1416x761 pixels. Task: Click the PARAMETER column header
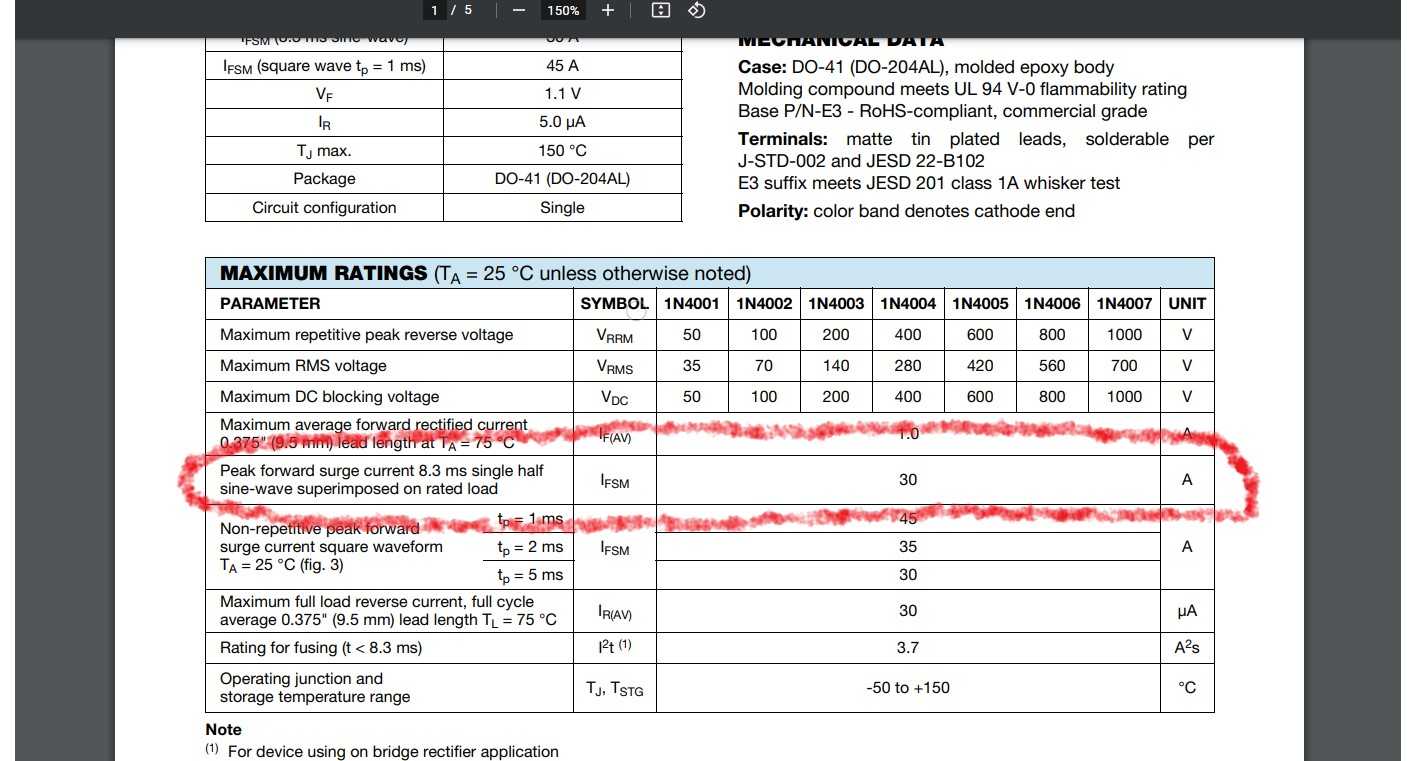[270, 303]
